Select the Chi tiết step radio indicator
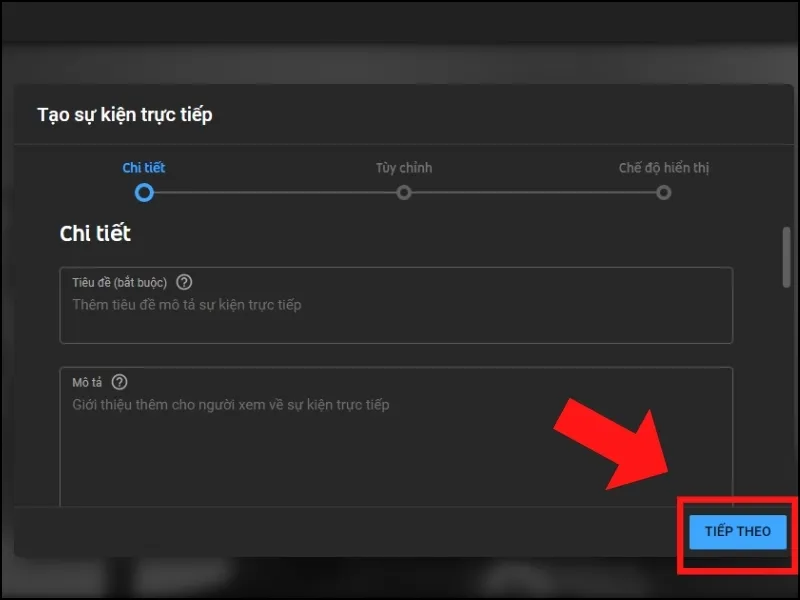This screenshot has height=600, width=800. pos(145,192)
